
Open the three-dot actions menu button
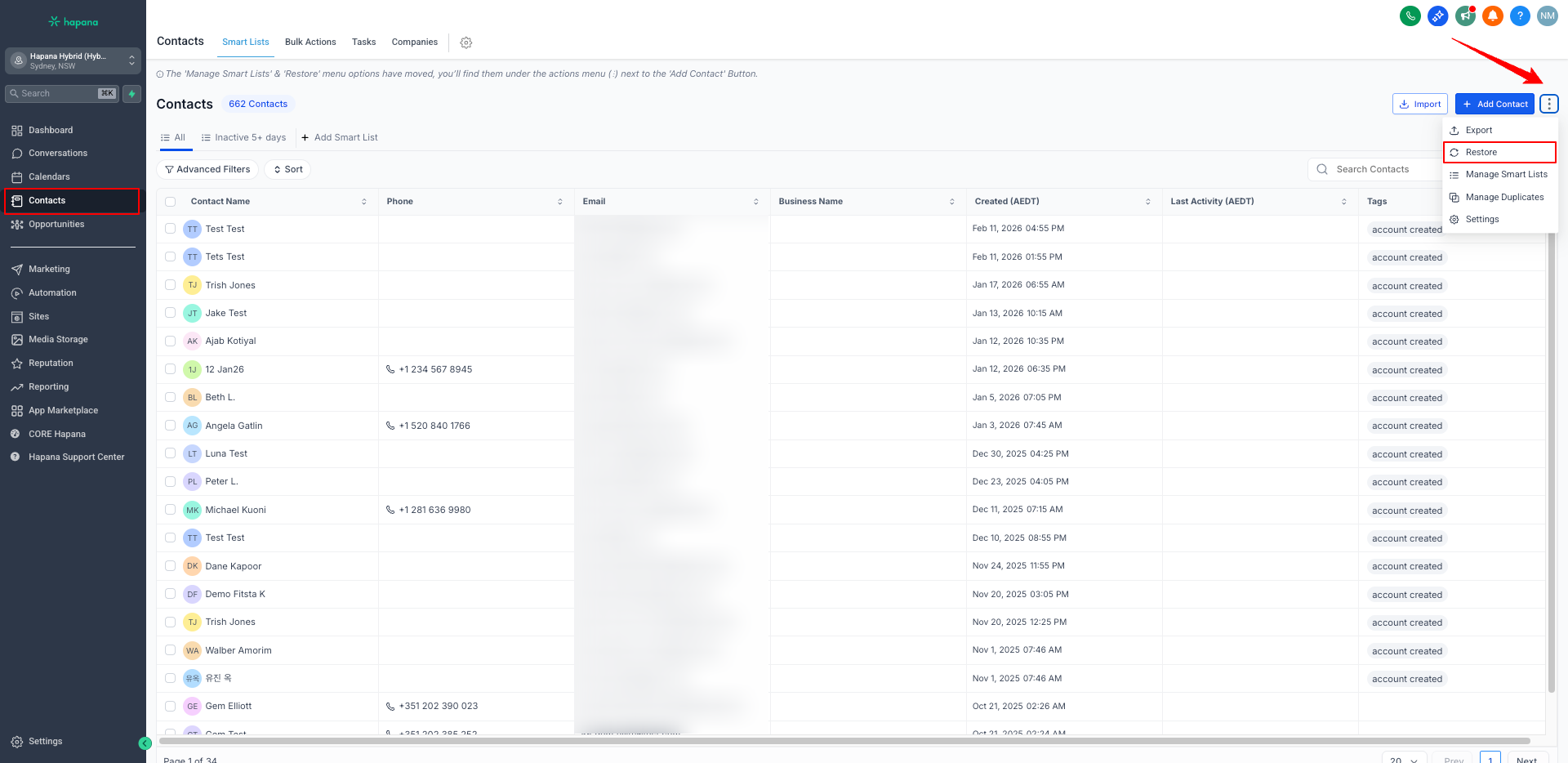[1549, 104]
